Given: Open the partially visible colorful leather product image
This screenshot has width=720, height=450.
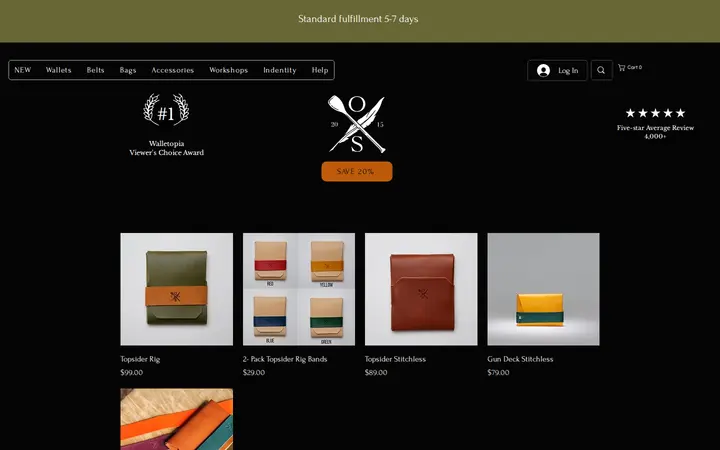Looking at the screenshot, I should point(176,419).
